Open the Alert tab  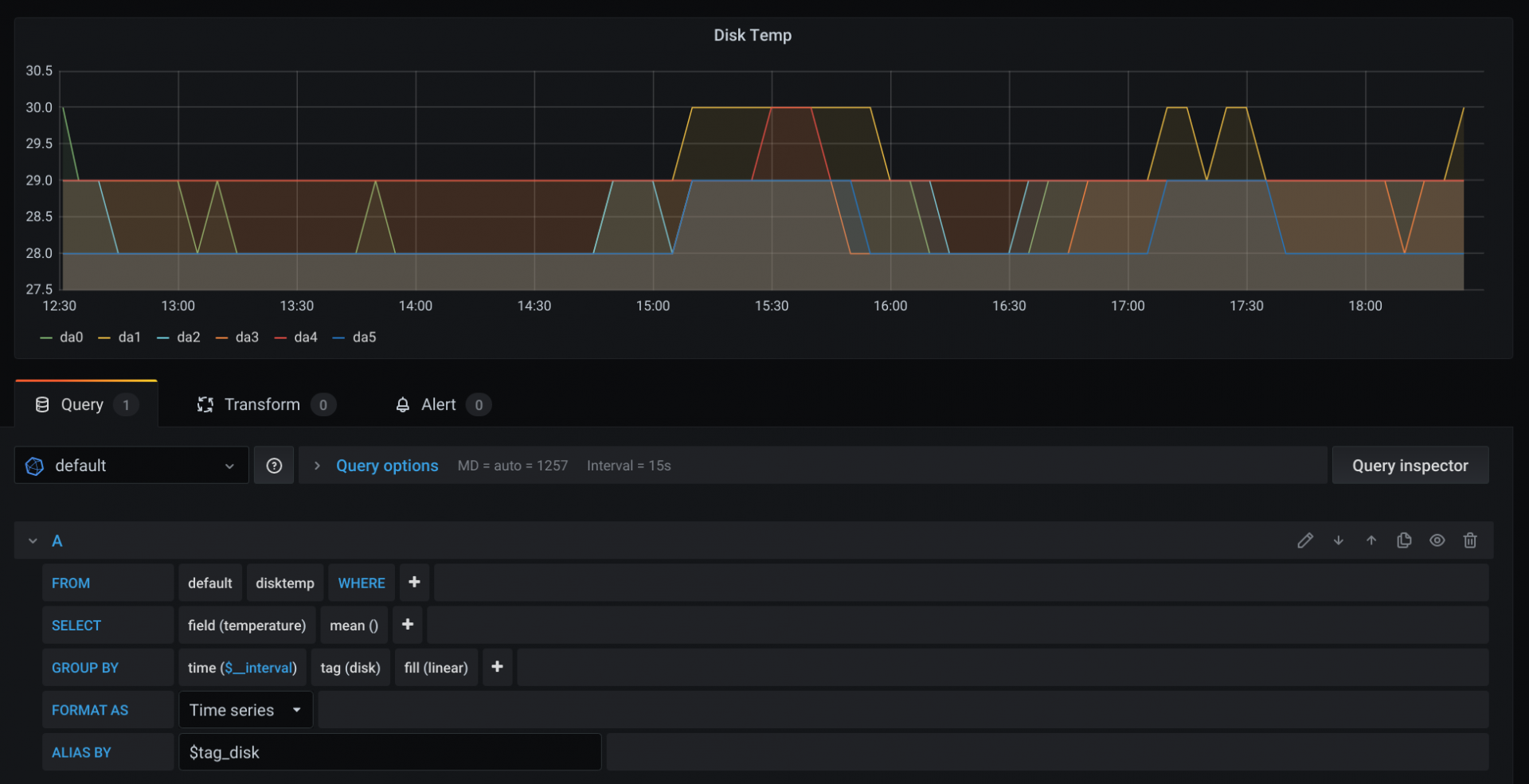(x=439, y=404)
